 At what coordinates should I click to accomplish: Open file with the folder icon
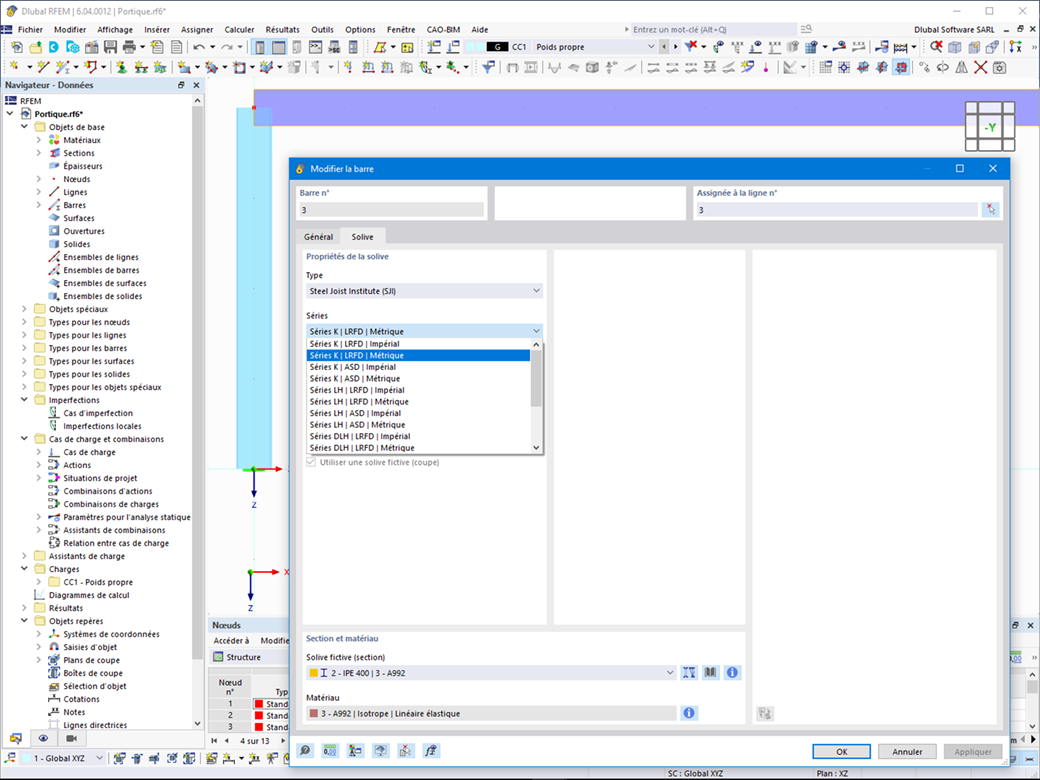click(x=35, y=47)
